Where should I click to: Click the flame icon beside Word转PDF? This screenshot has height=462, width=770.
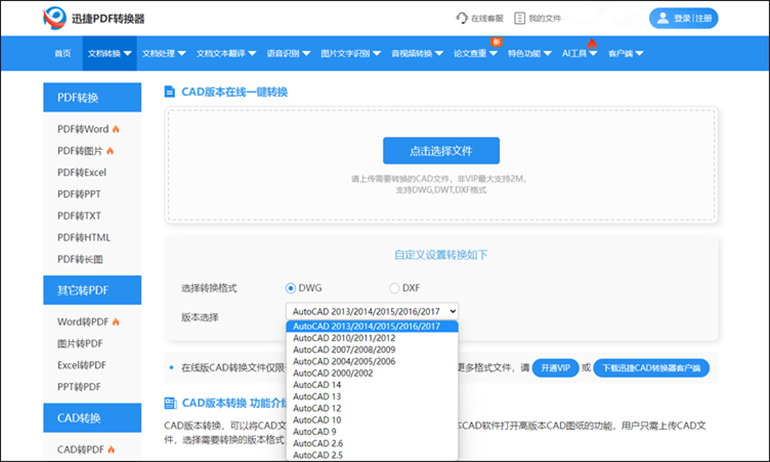[116, 322]
